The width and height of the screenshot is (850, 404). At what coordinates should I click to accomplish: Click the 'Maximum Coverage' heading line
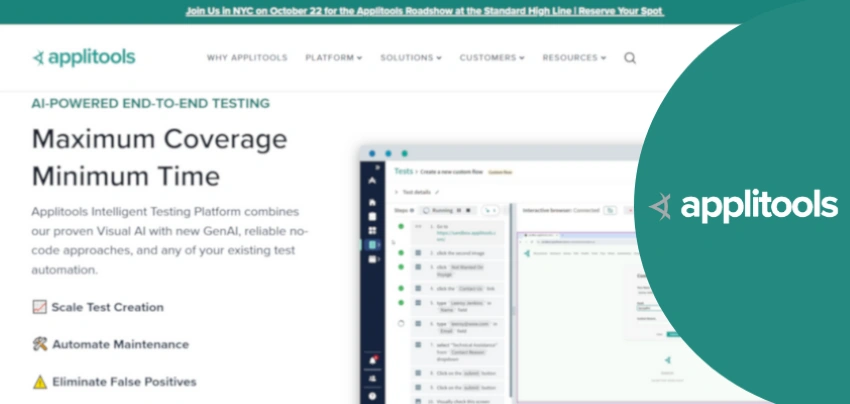[159, 139]
